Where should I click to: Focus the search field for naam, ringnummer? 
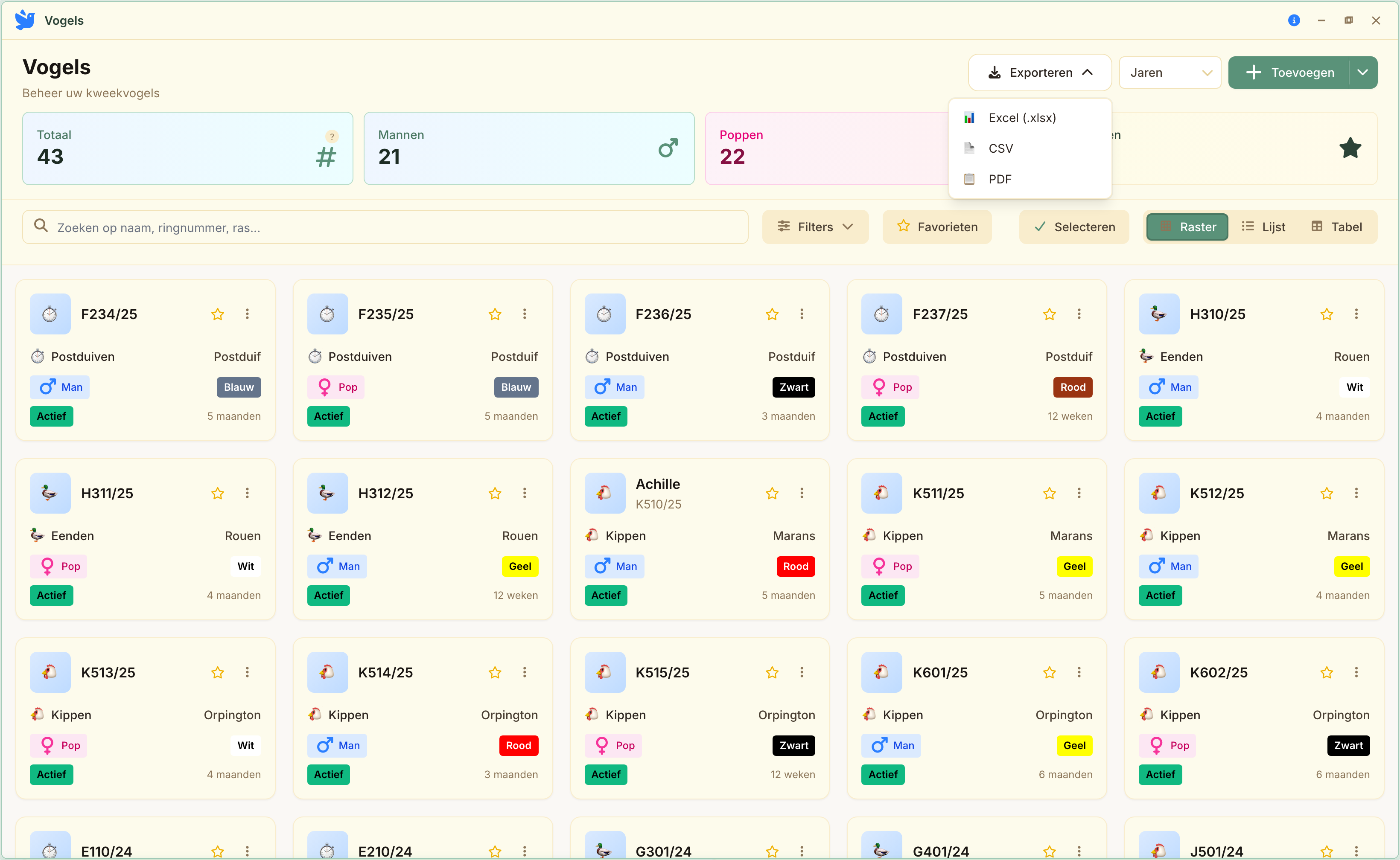coord(385,227)
